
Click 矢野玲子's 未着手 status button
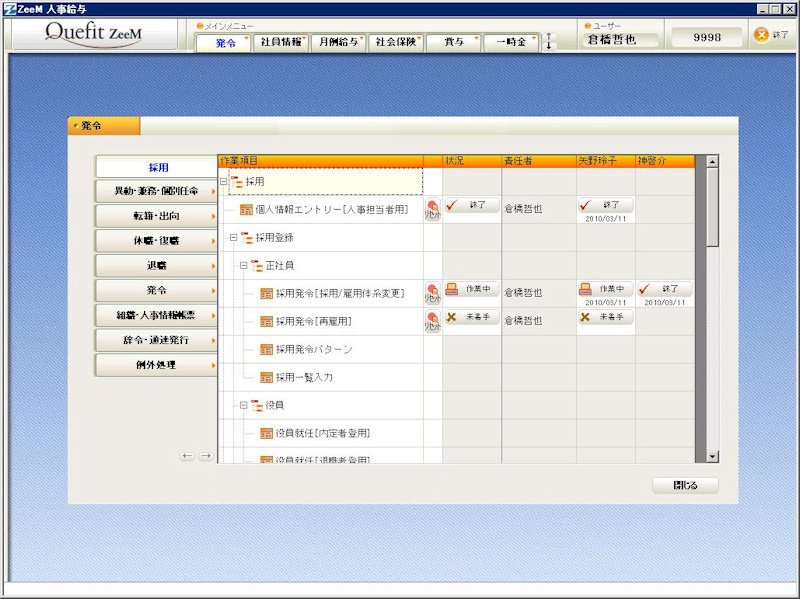(x=606, y=317)
